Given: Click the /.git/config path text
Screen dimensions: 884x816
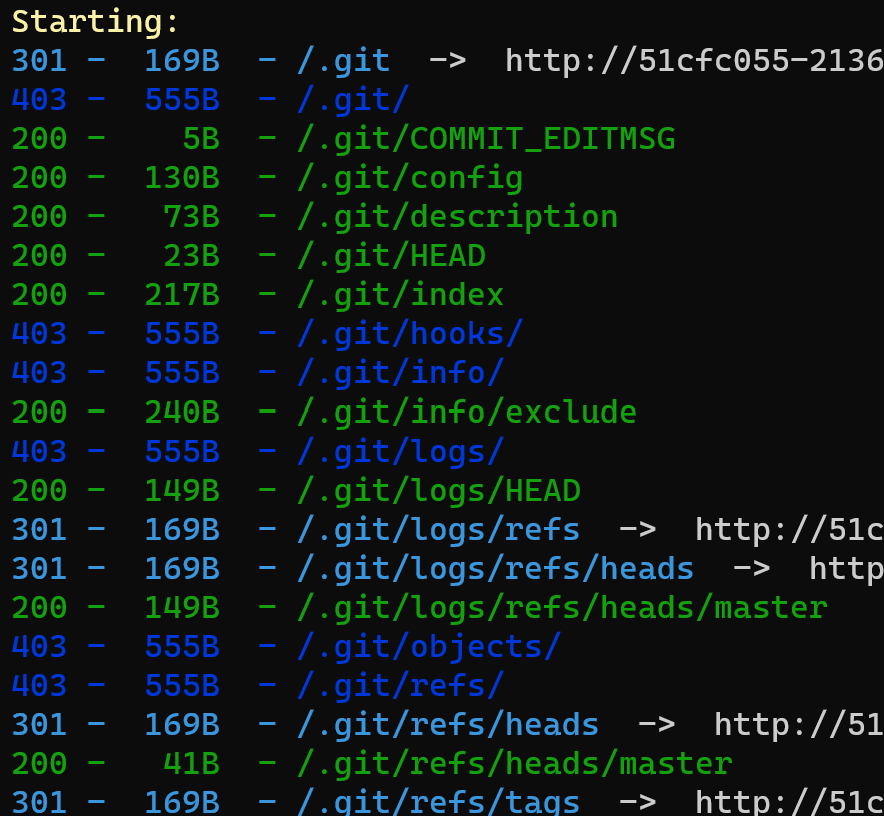Looking at the screenshot, I should click(x=410, y=178).
